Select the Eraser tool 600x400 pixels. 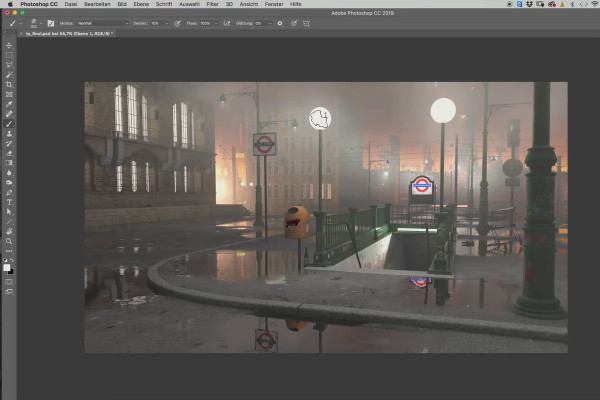coord(9,153)
